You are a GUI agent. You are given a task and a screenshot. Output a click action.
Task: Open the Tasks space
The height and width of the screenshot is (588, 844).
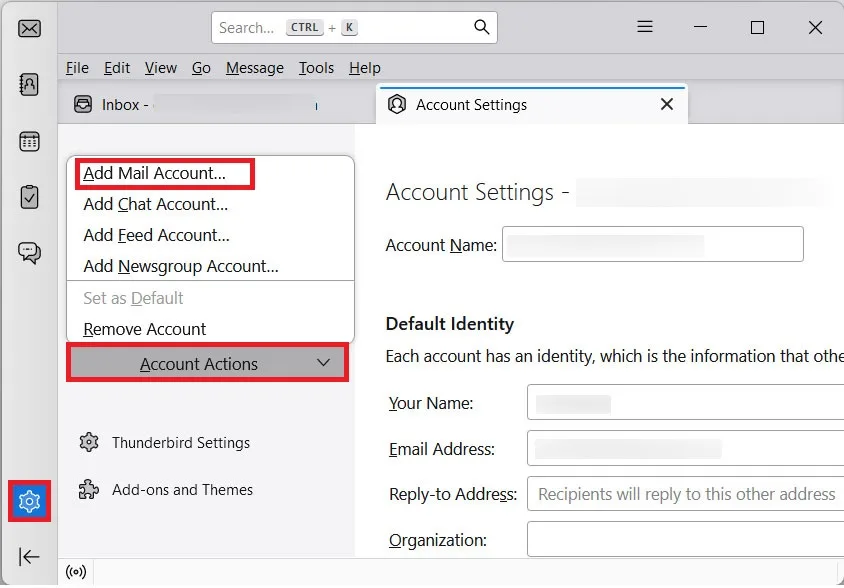click(28, 196)
